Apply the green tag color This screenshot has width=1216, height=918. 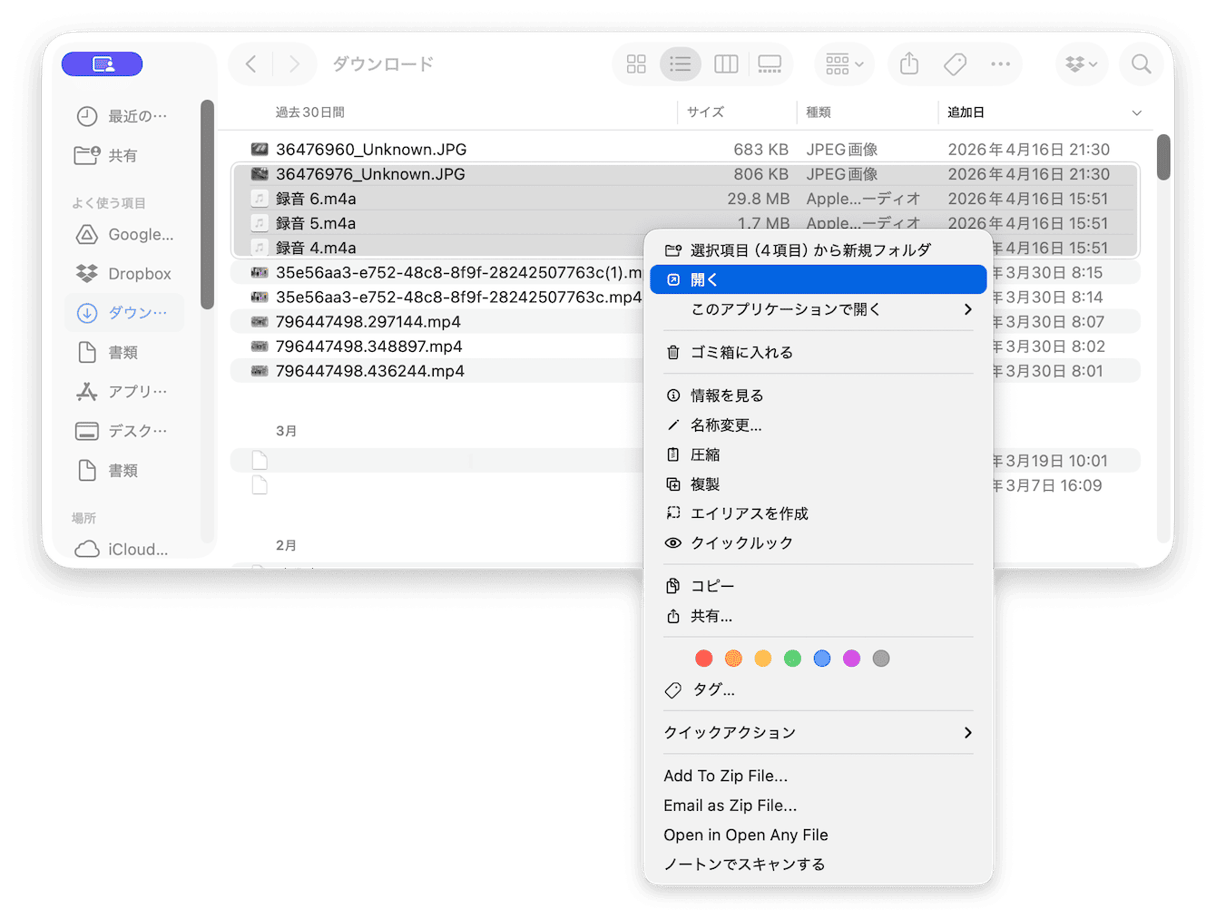(793, 658)
